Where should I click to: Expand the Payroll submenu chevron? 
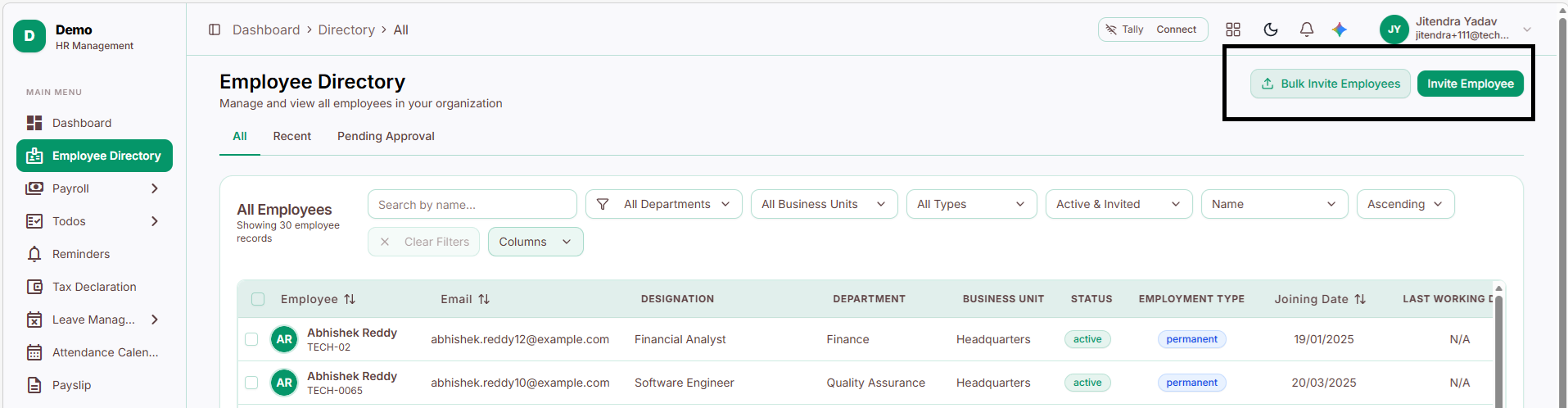[x=155, y=188]
